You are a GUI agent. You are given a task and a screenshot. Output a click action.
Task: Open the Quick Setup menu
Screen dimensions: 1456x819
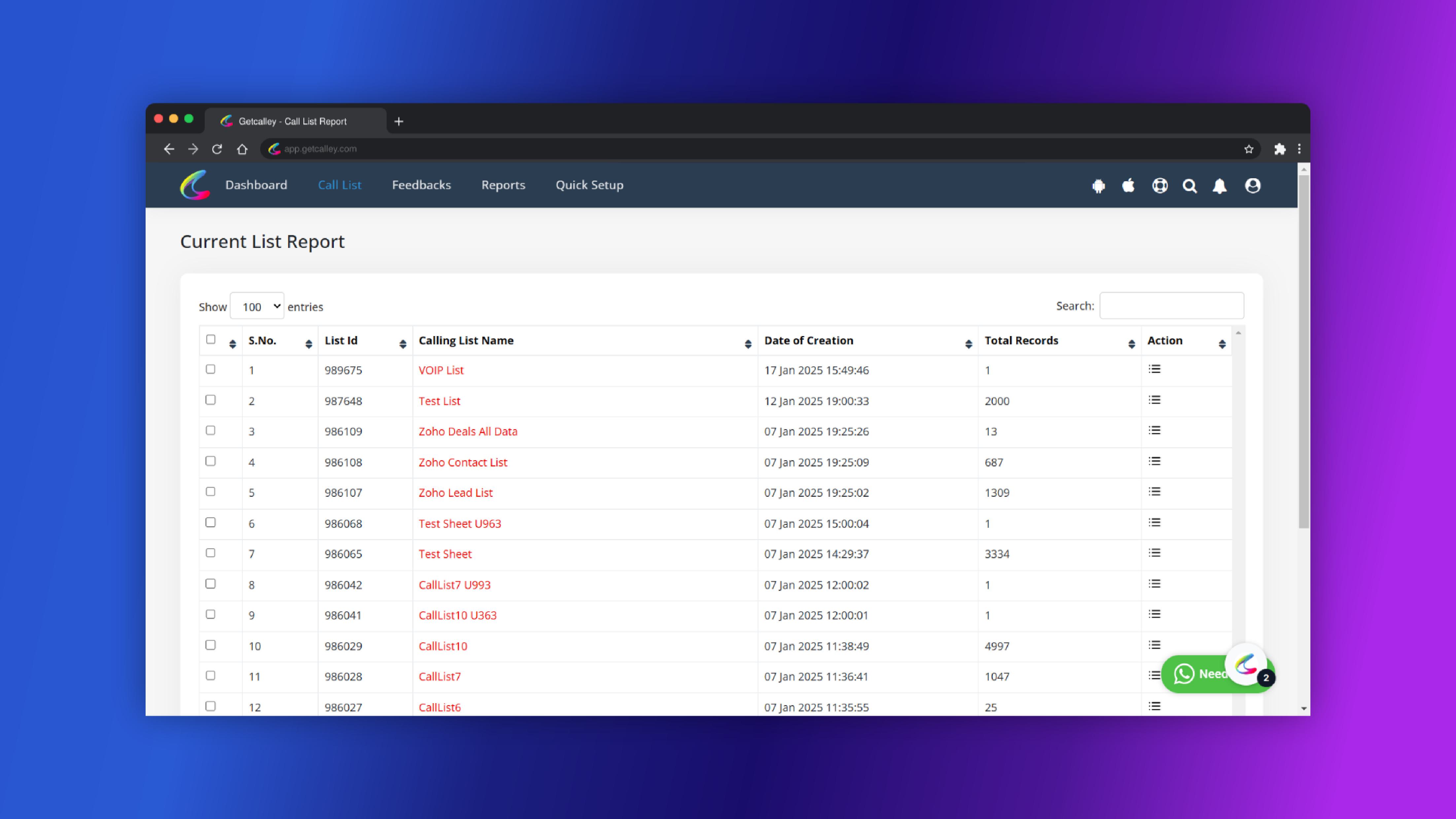[x=590, y=185]
